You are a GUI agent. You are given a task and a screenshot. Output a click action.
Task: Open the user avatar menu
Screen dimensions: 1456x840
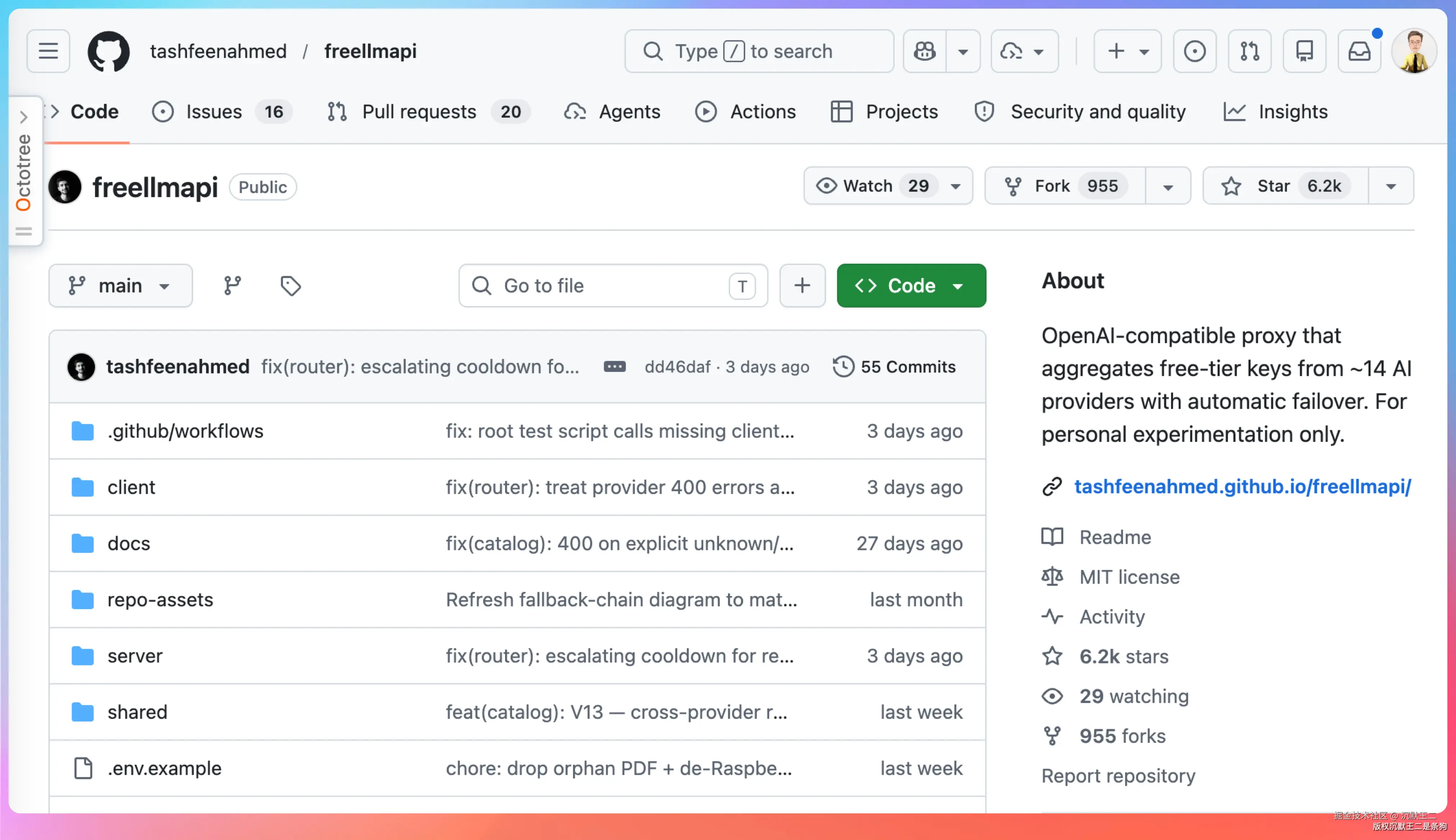[1414, 51]
